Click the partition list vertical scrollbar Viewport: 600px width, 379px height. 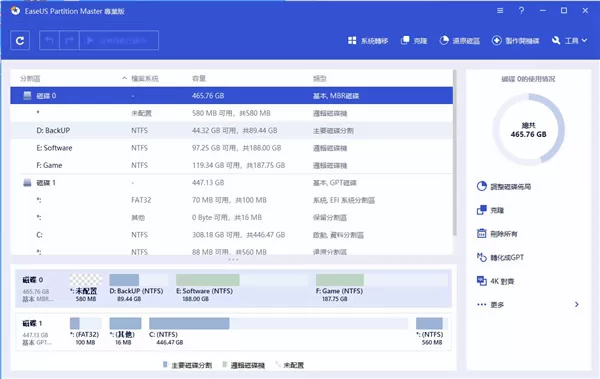click(455, 153)
